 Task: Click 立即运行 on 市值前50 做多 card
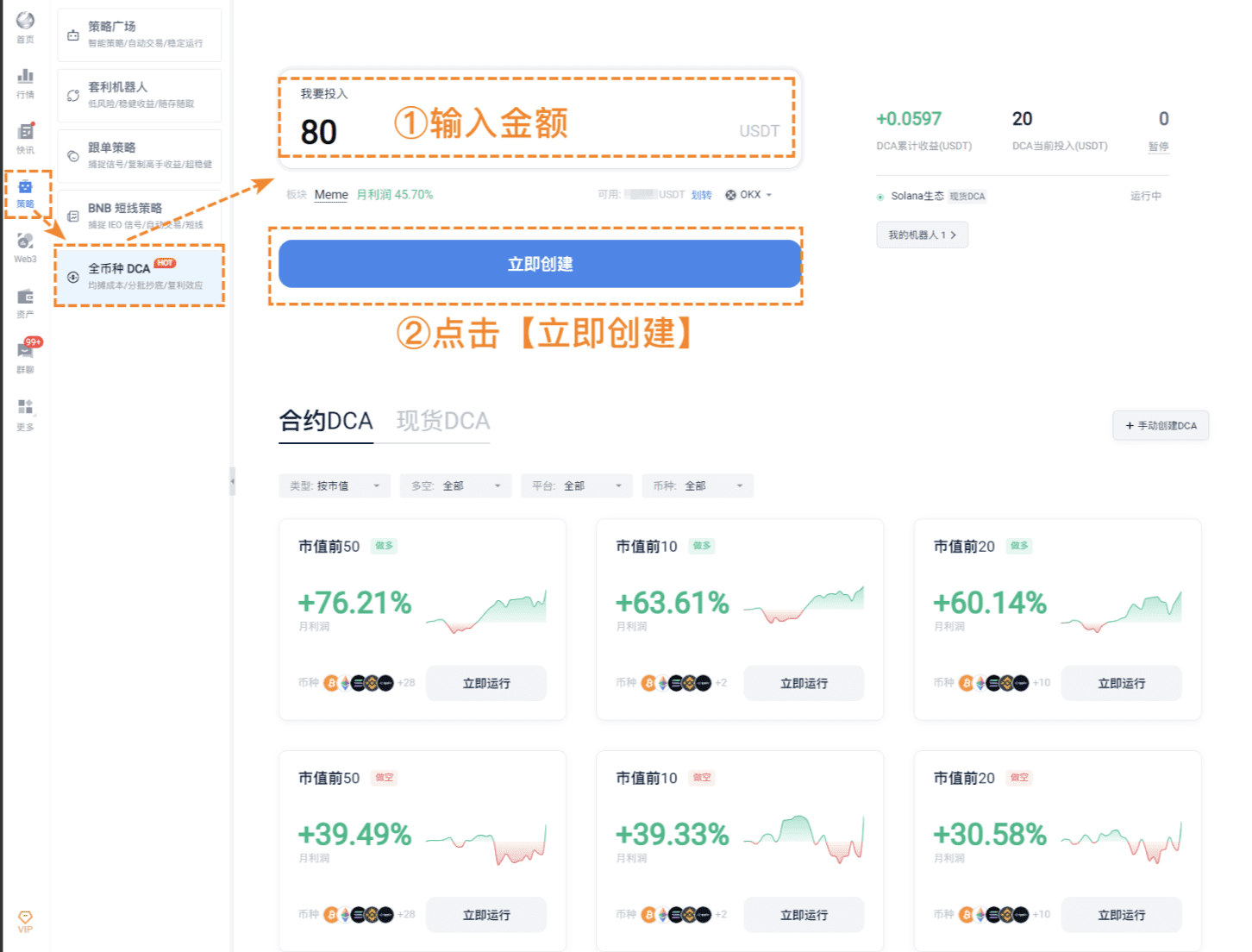pyautogui.click(x=486, y=683)
